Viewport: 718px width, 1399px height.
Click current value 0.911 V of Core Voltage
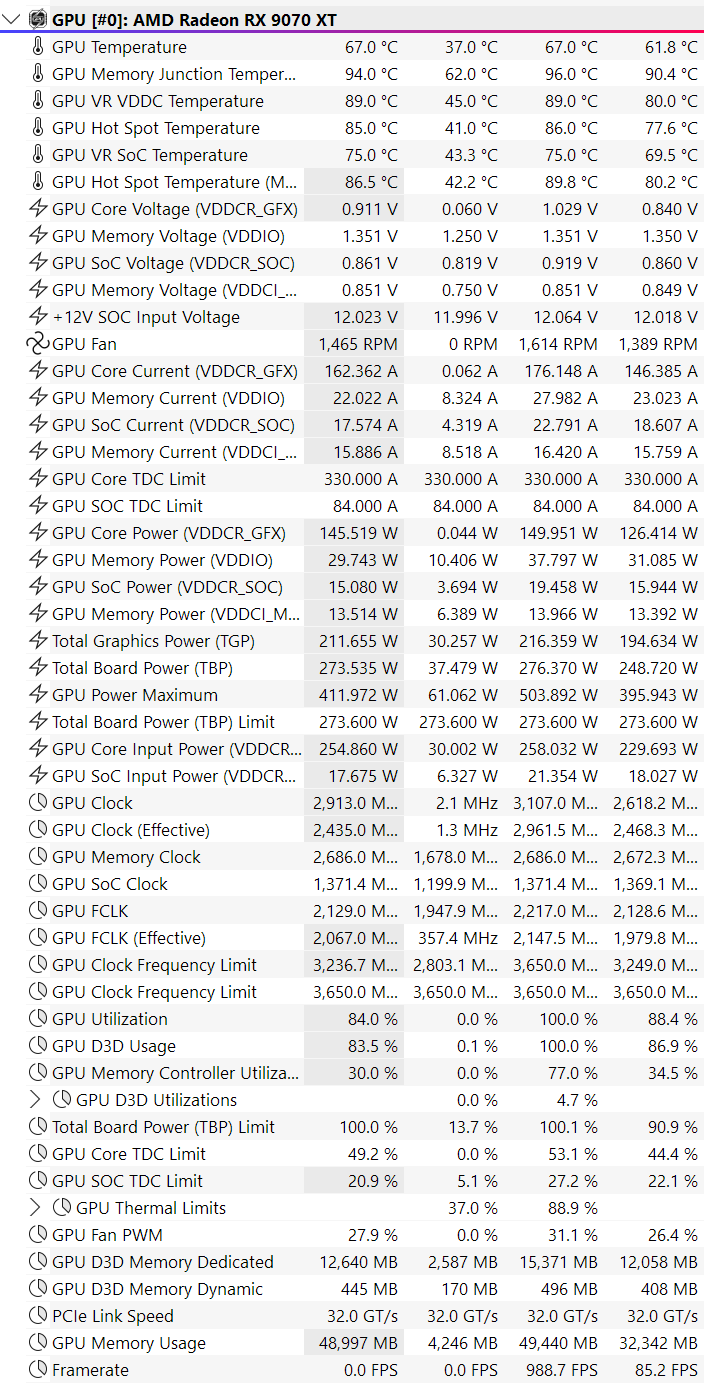pyautogui.click(x=370, y=209)
